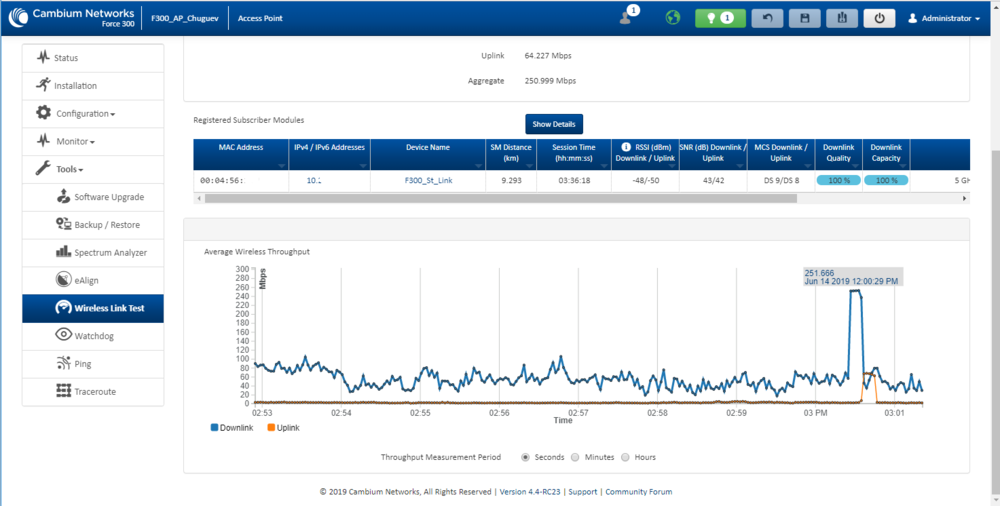Select the Seconds measurement period
The width and height of the screenshot is (1000, 506).
pyautogui.click(x=526, y=457)
